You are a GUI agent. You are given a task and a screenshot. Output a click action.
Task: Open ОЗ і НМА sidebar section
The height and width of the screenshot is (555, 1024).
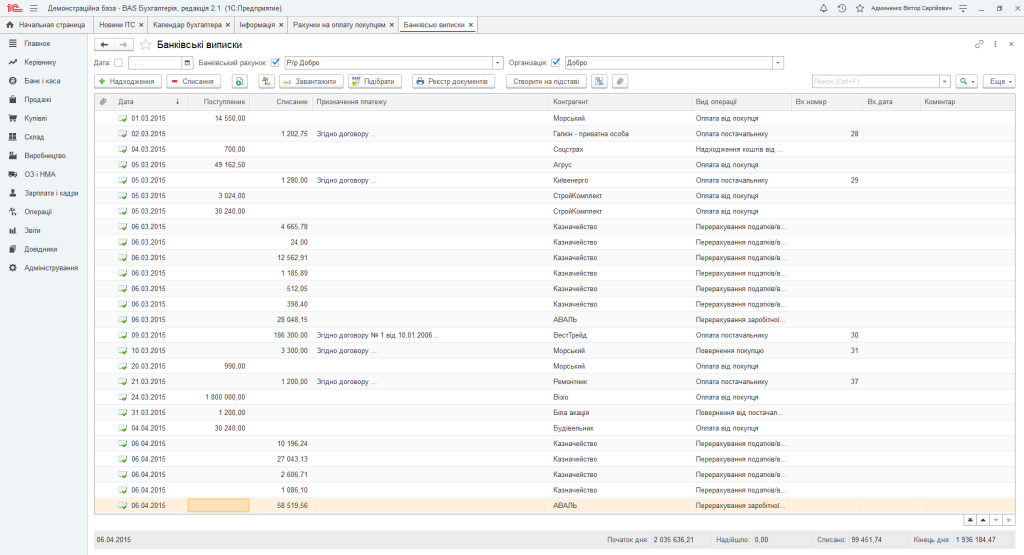coord(40,174)
